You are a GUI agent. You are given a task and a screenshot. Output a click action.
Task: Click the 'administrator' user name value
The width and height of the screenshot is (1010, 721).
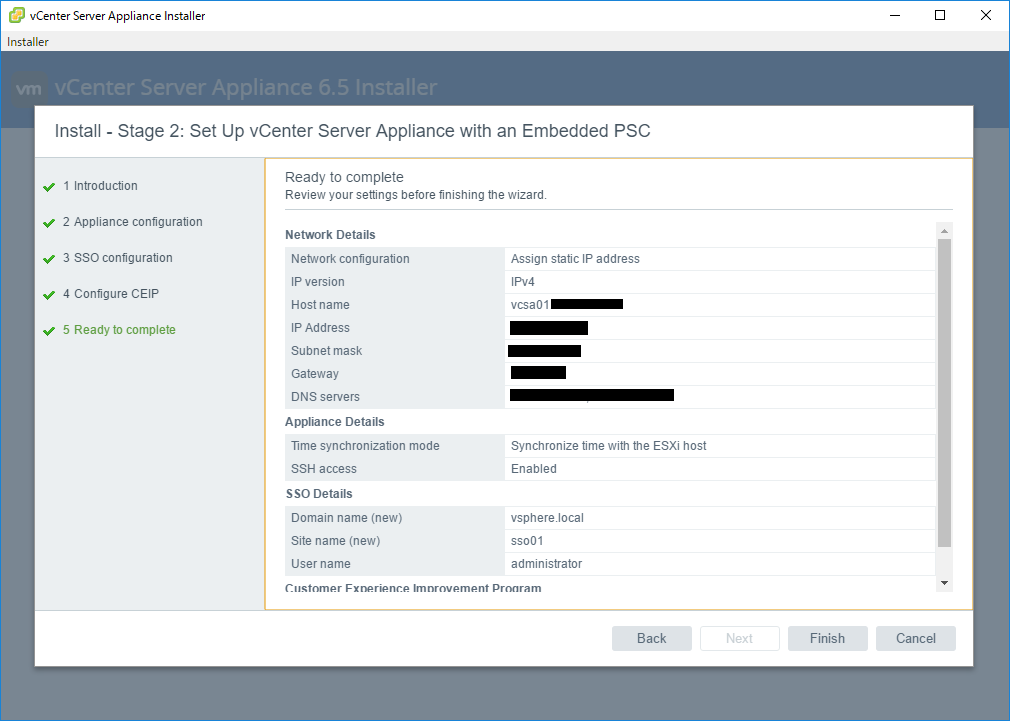(x=546, y=564)
